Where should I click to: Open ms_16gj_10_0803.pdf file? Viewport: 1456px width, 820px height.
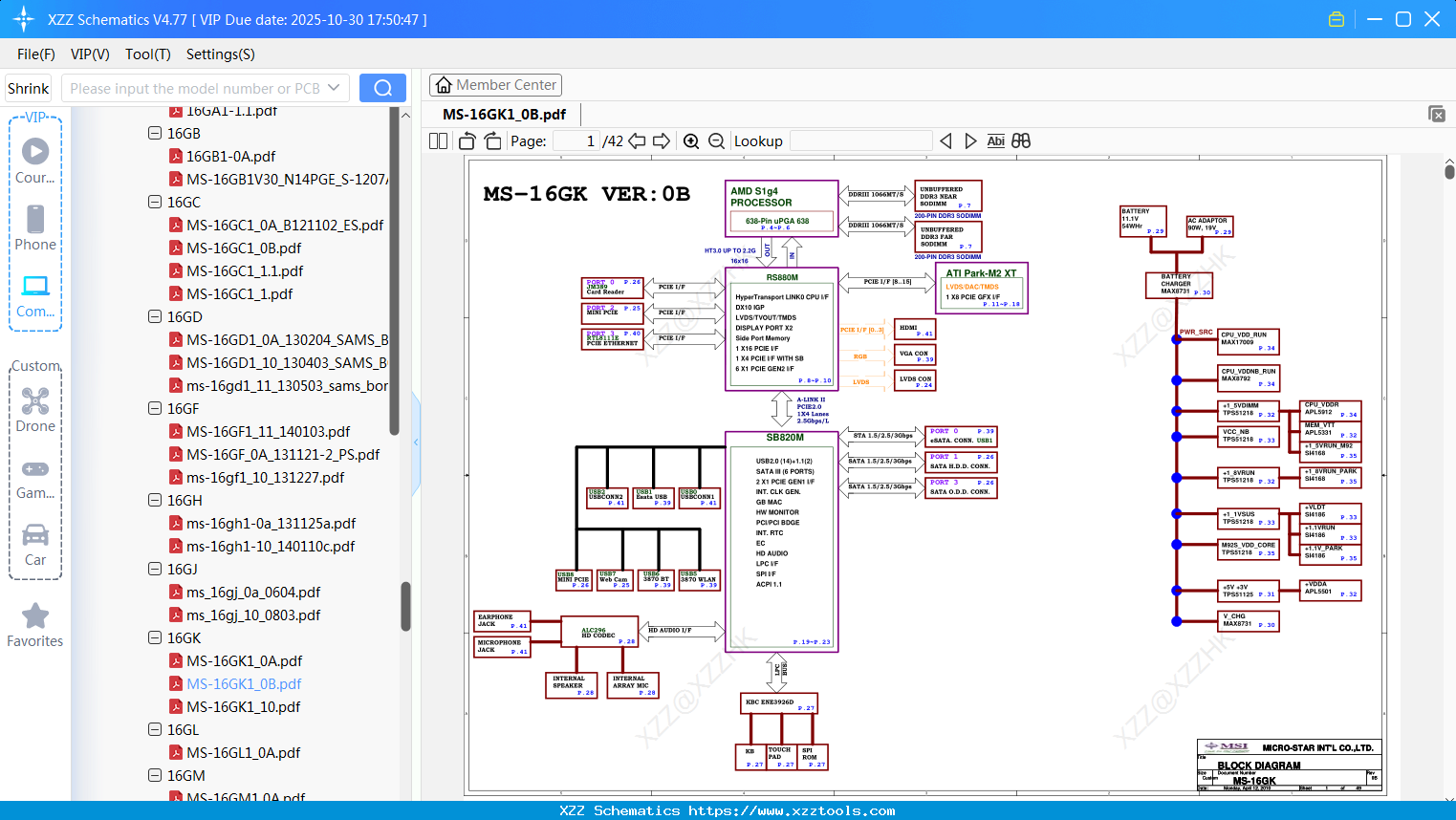[253, 615]
